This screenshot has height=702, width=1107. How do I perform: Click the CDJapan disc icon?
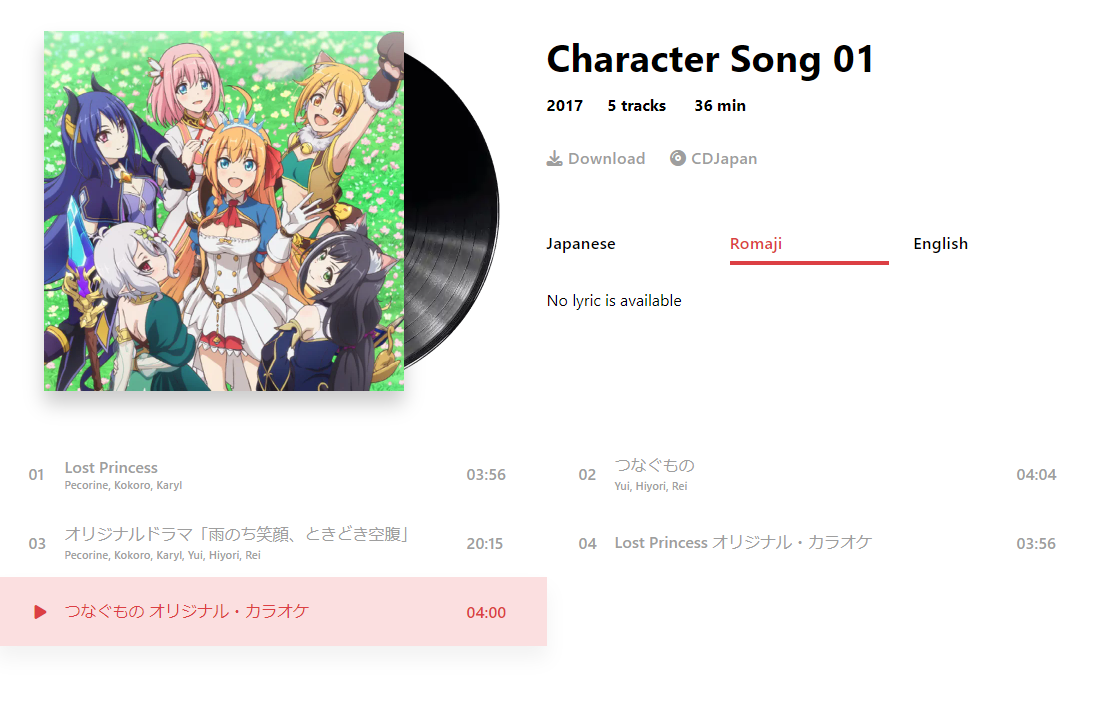(678, 158)
